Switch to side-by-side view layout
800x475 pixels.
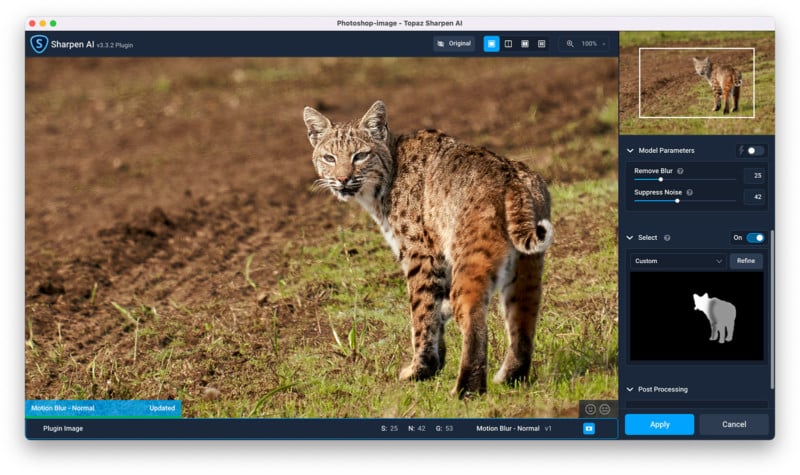pos(524,44)
